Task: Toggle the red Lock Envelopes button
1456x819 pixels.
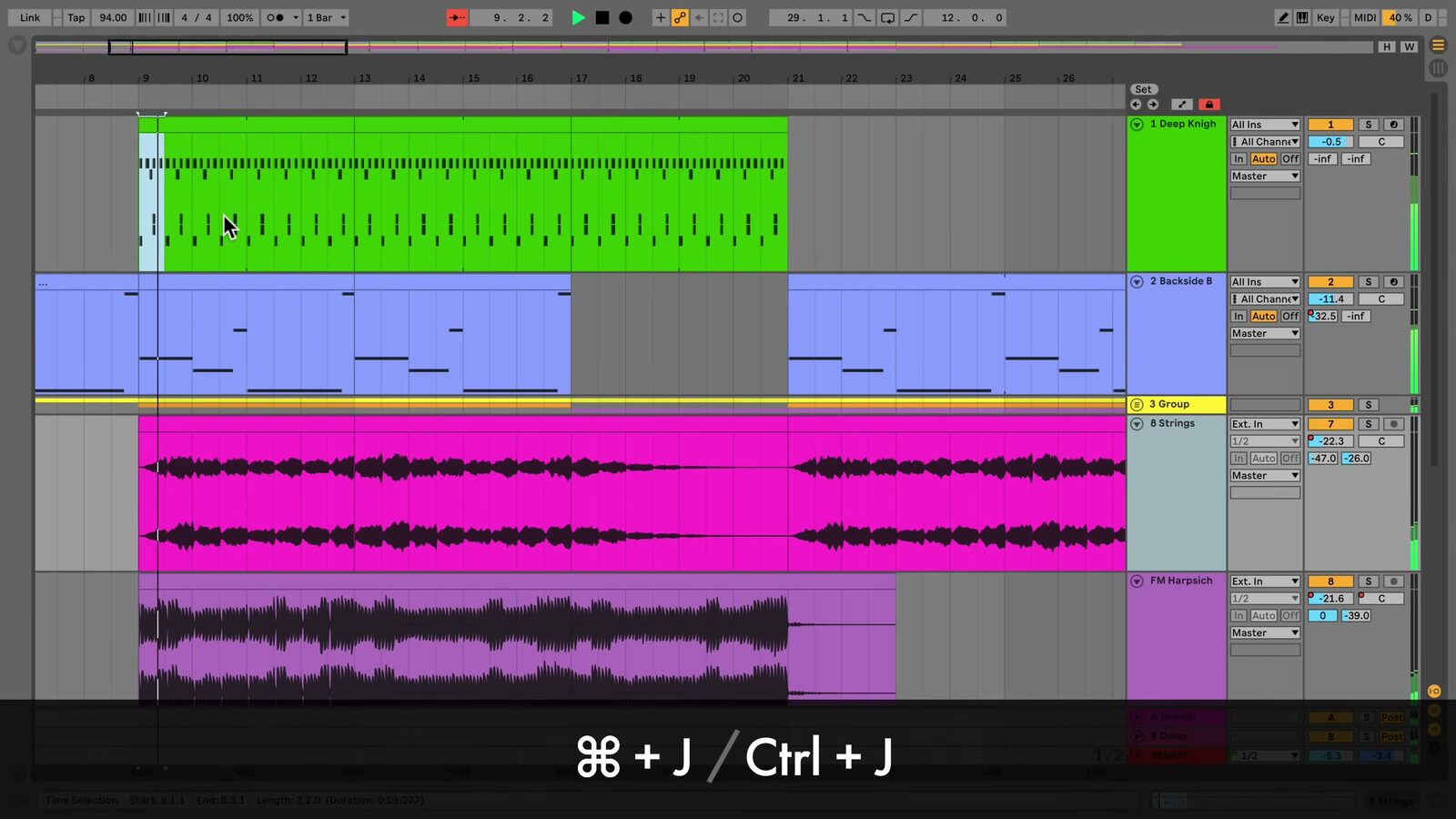Action: [1208, 105]
